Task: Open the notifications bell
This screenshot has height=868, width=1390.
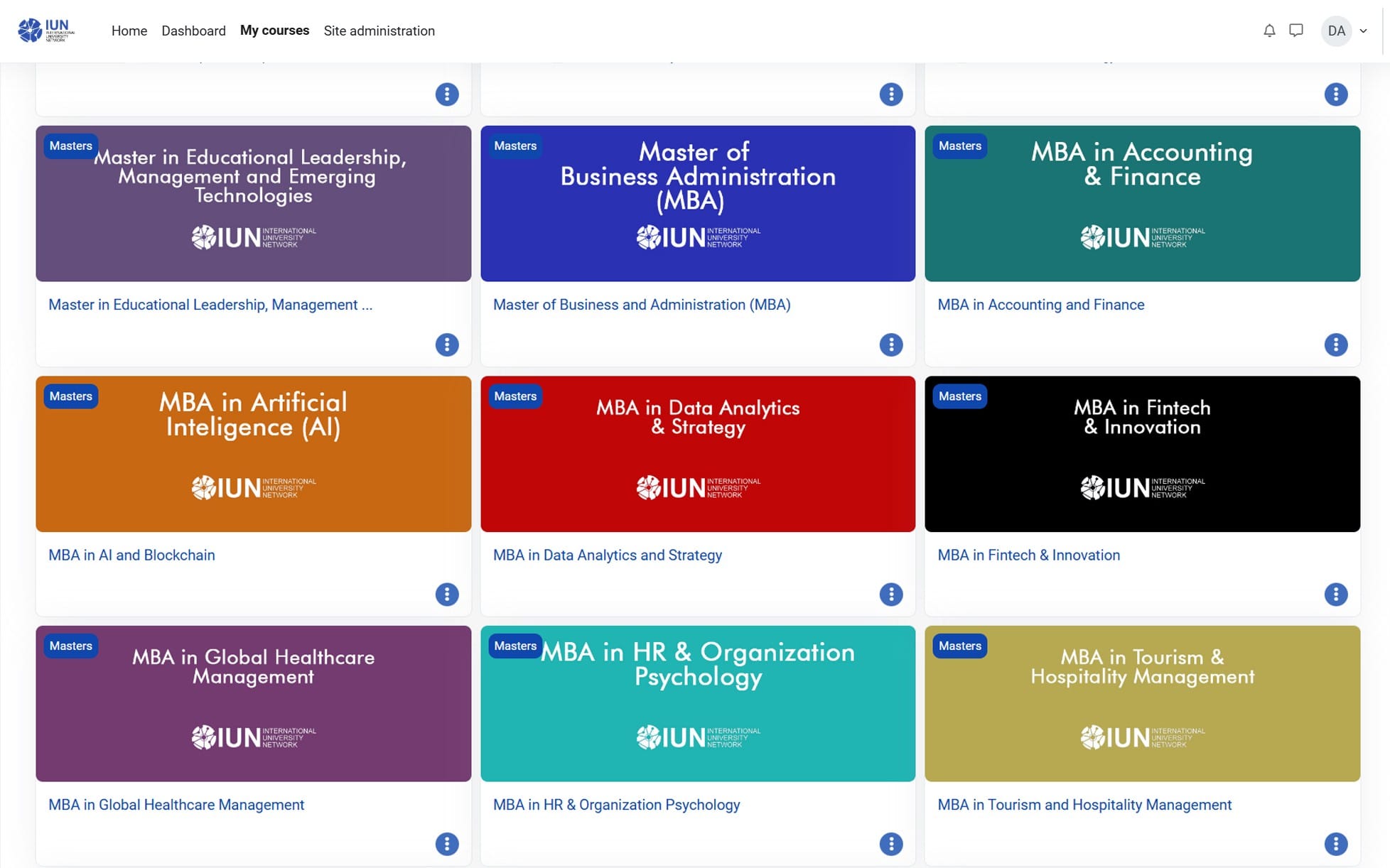Action: point(1269,31)
